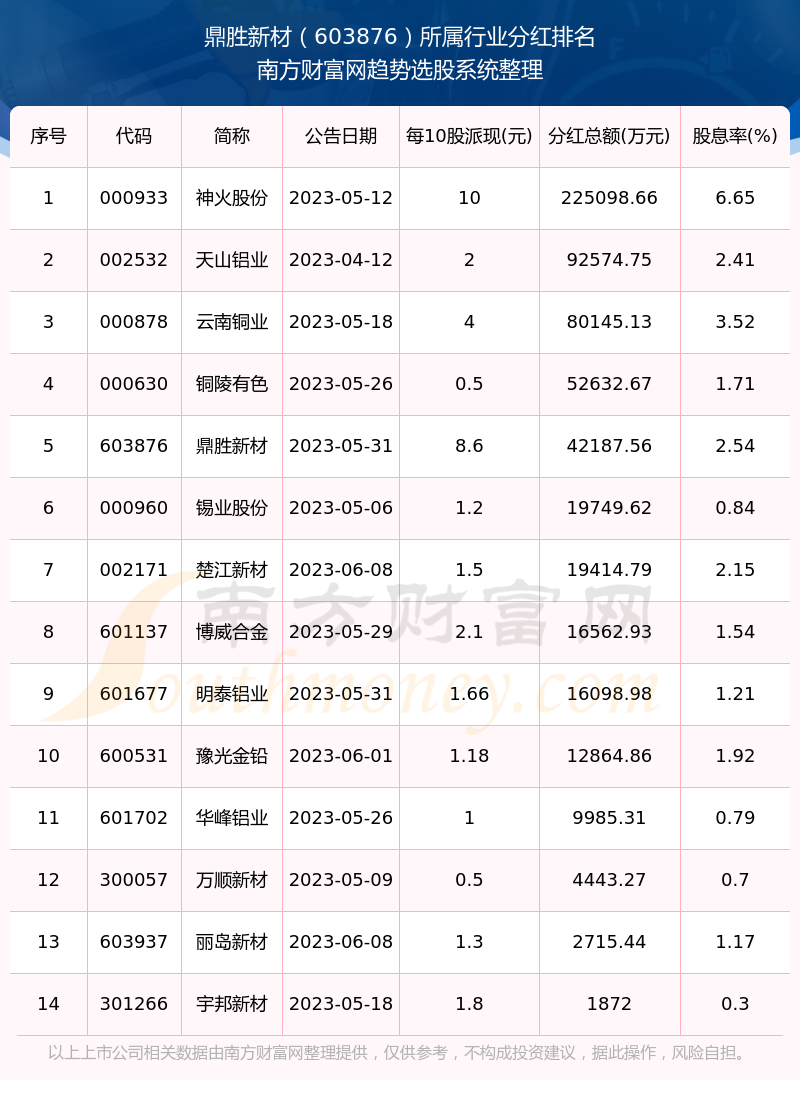The width and height of the screenshot is (800, 1102).
Task: Click total dividend 9985.31
Action: click(x=609, y=818)
